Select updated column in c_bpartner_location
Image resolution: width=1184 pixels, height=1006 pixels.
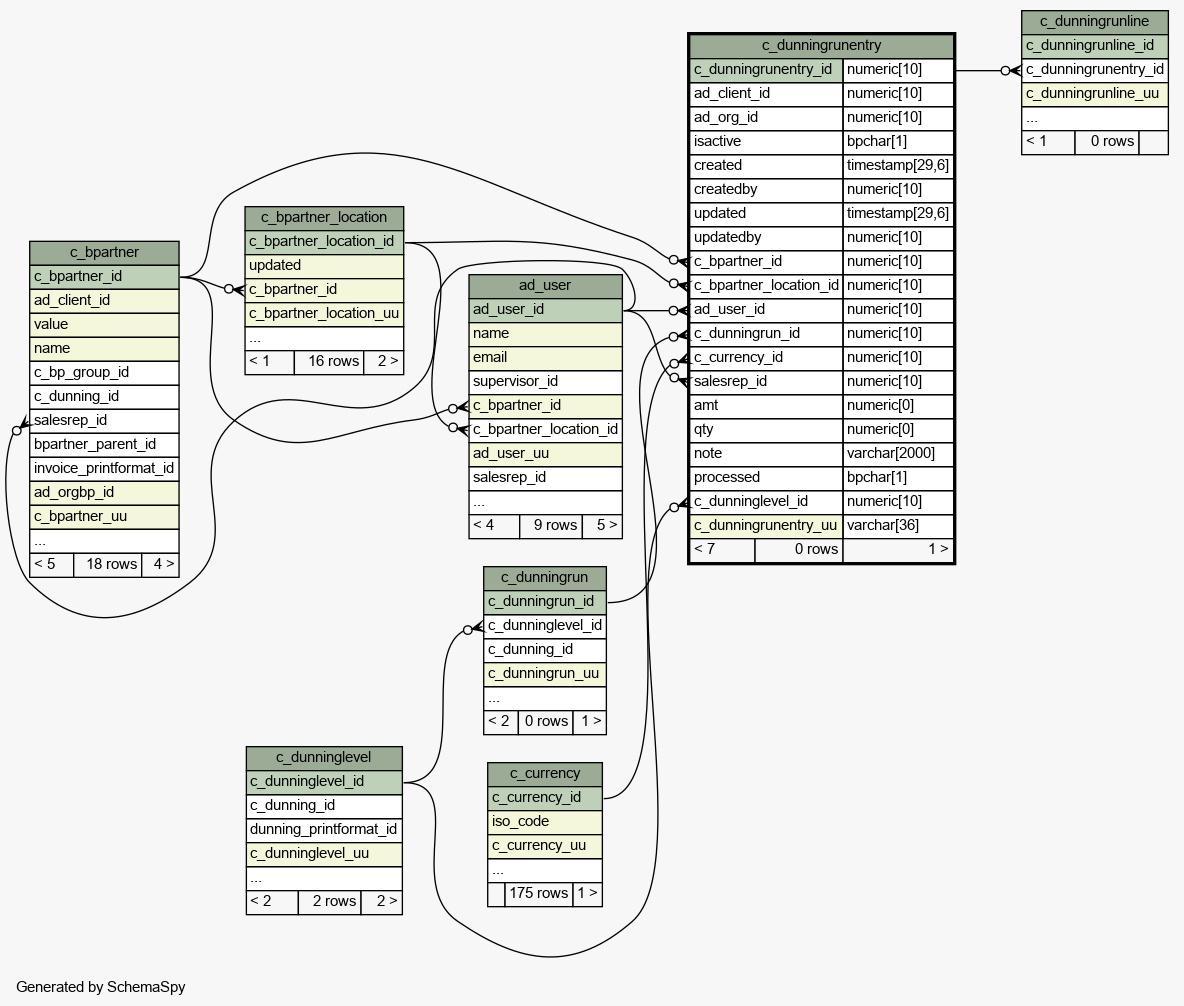click(x=324, y=266)
